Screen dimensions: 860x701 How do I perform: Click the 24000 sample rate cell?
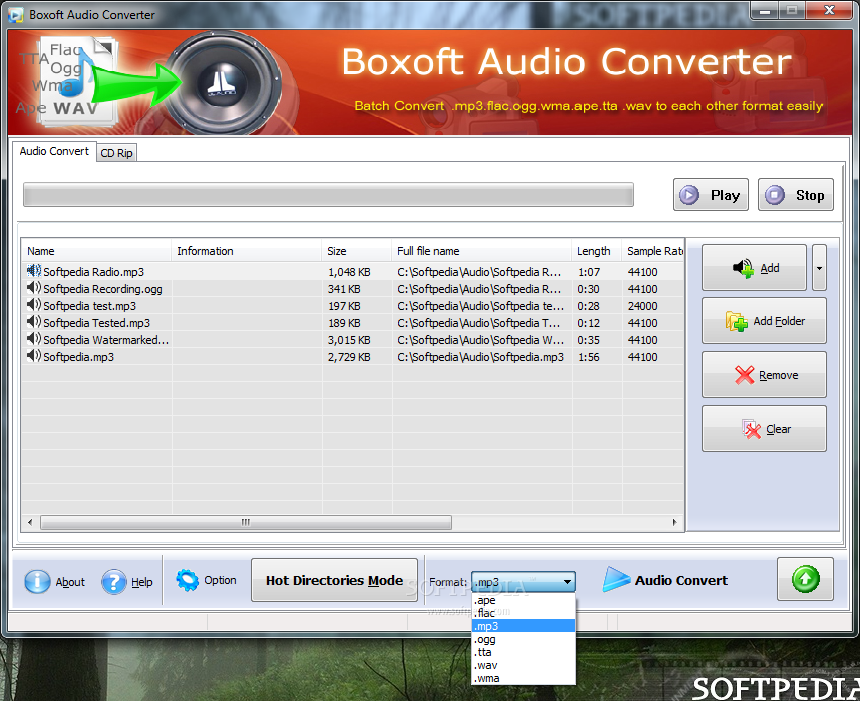[642, 306]
